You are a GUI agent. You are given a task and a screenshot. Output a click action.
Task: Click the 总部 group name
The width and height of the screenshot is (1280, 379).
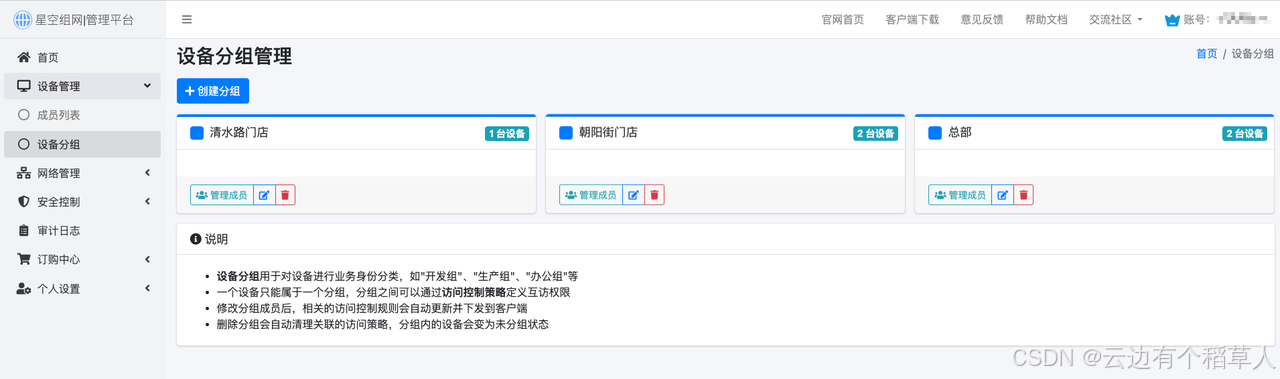(x=959, y=132)
